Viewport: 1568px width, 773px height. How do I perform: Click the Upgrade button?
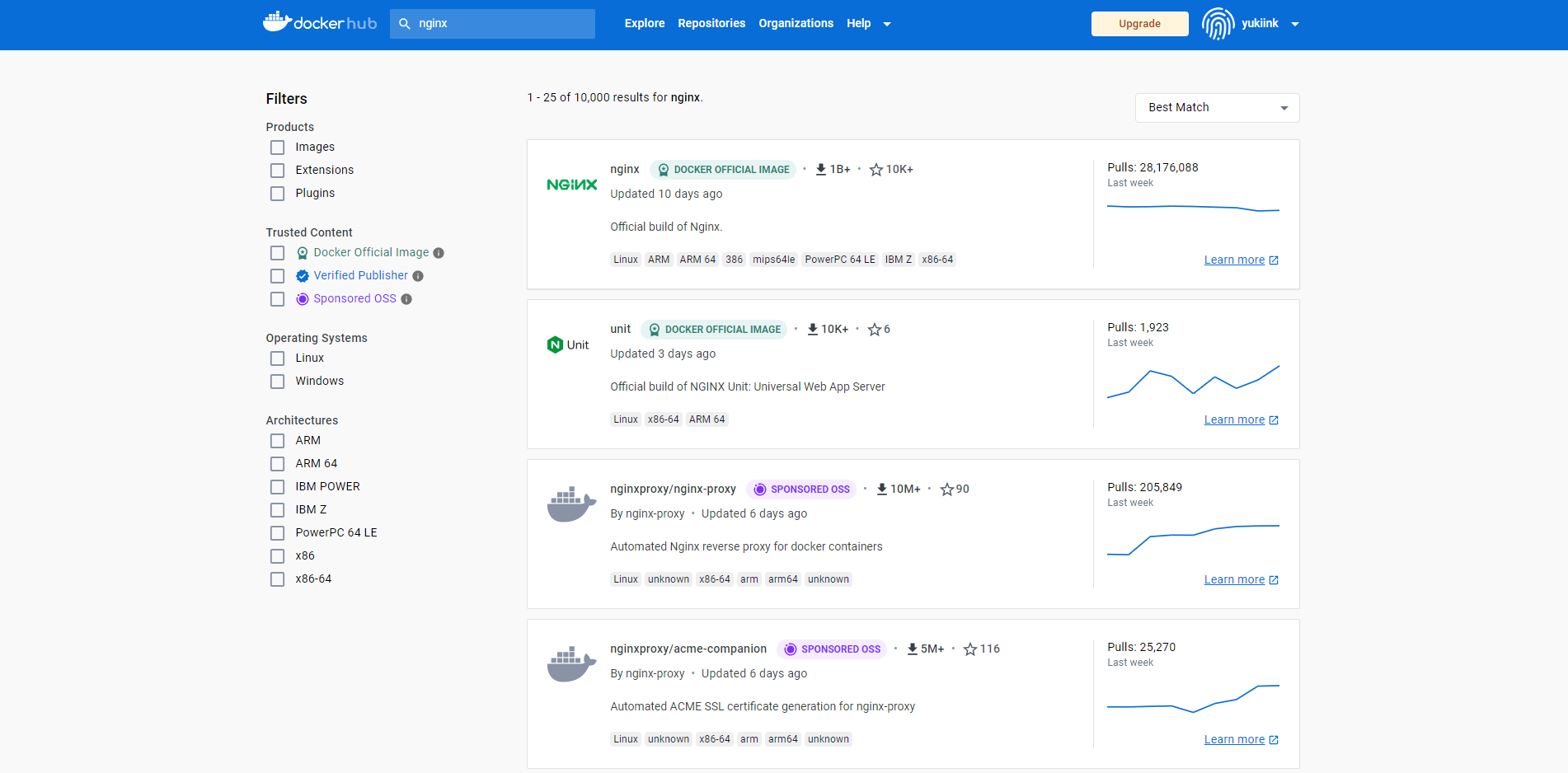pyautogui.click(x=1139, y=24)
